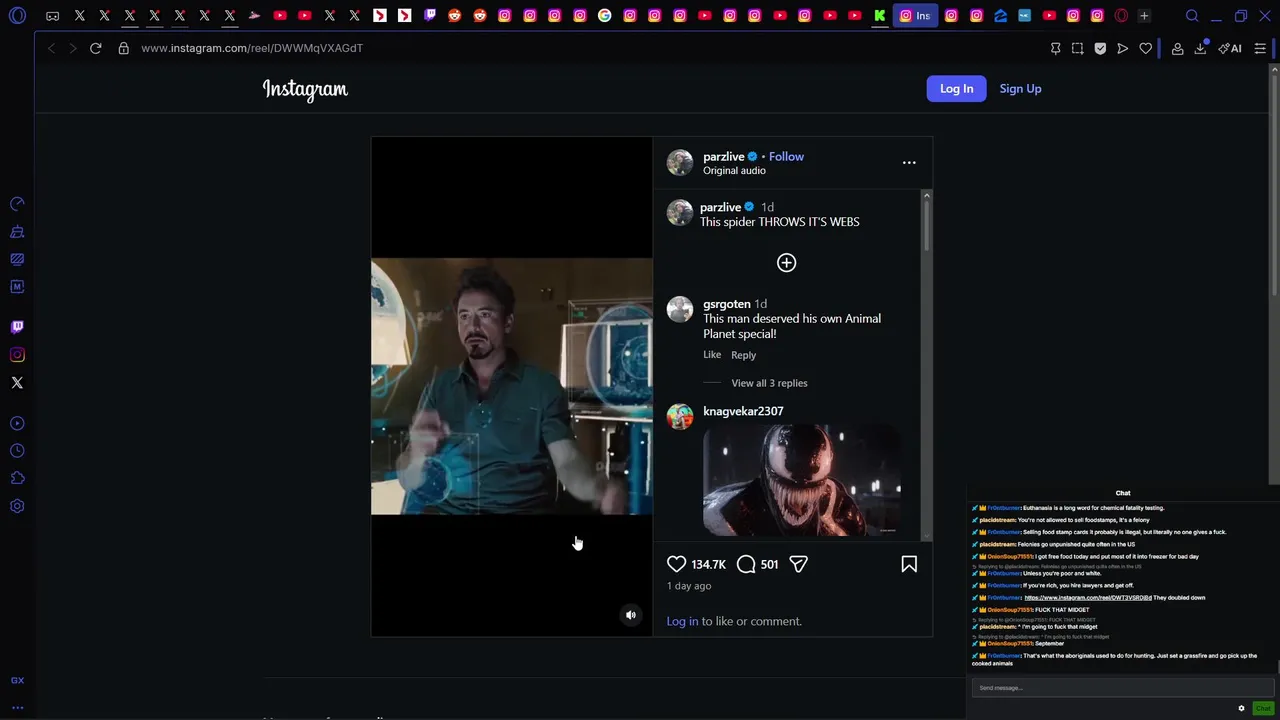The width and height of the screenshot is (1280, 720).
Task: Open the browser profile icon
Action: (1178, 48)
